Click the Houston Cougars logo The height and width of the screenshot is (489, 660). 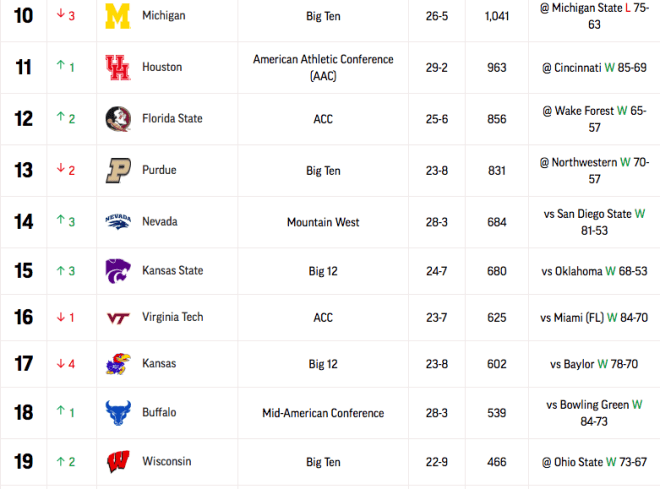point(118,67)
